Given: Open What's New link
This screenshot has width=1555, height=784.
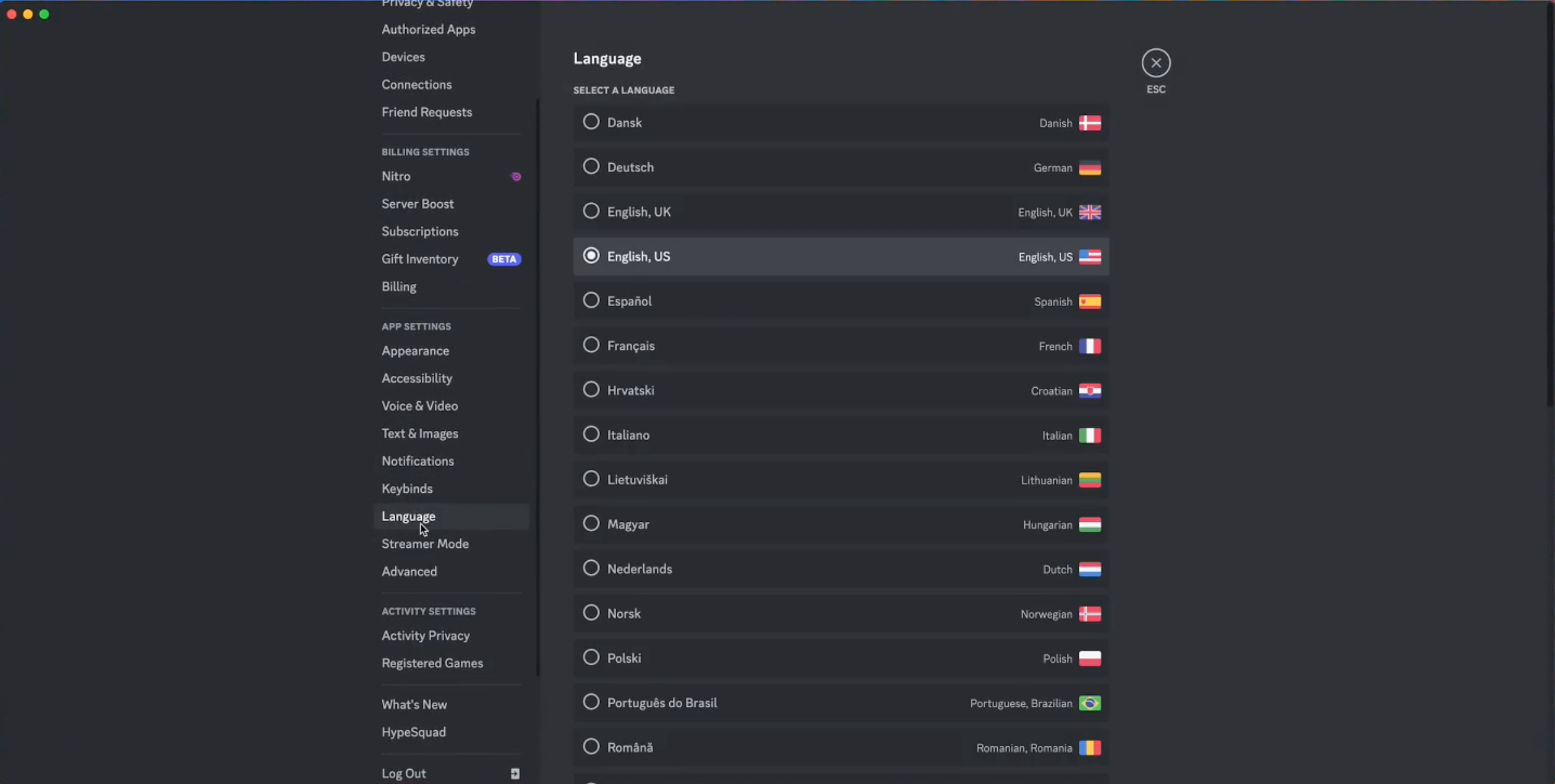Looking at the screenshot, I should 414,704.
